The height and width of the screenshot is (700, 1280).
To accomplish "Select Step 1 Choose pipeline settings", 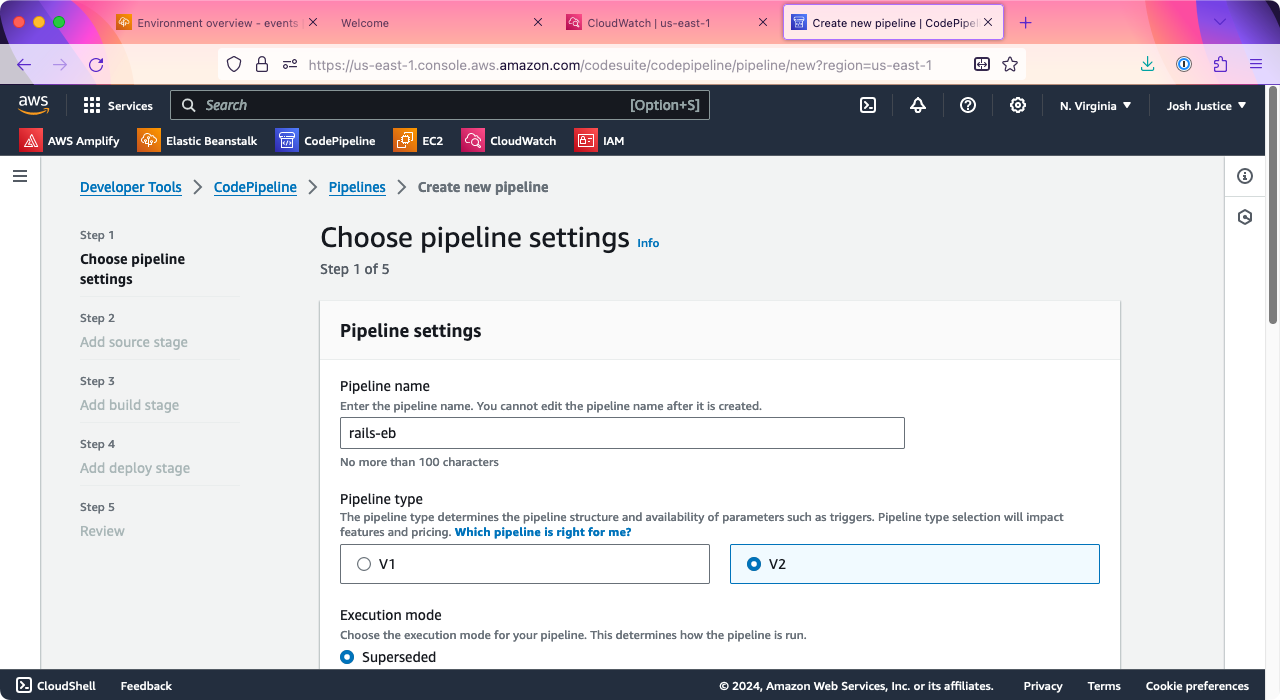I will pos(133,269).
